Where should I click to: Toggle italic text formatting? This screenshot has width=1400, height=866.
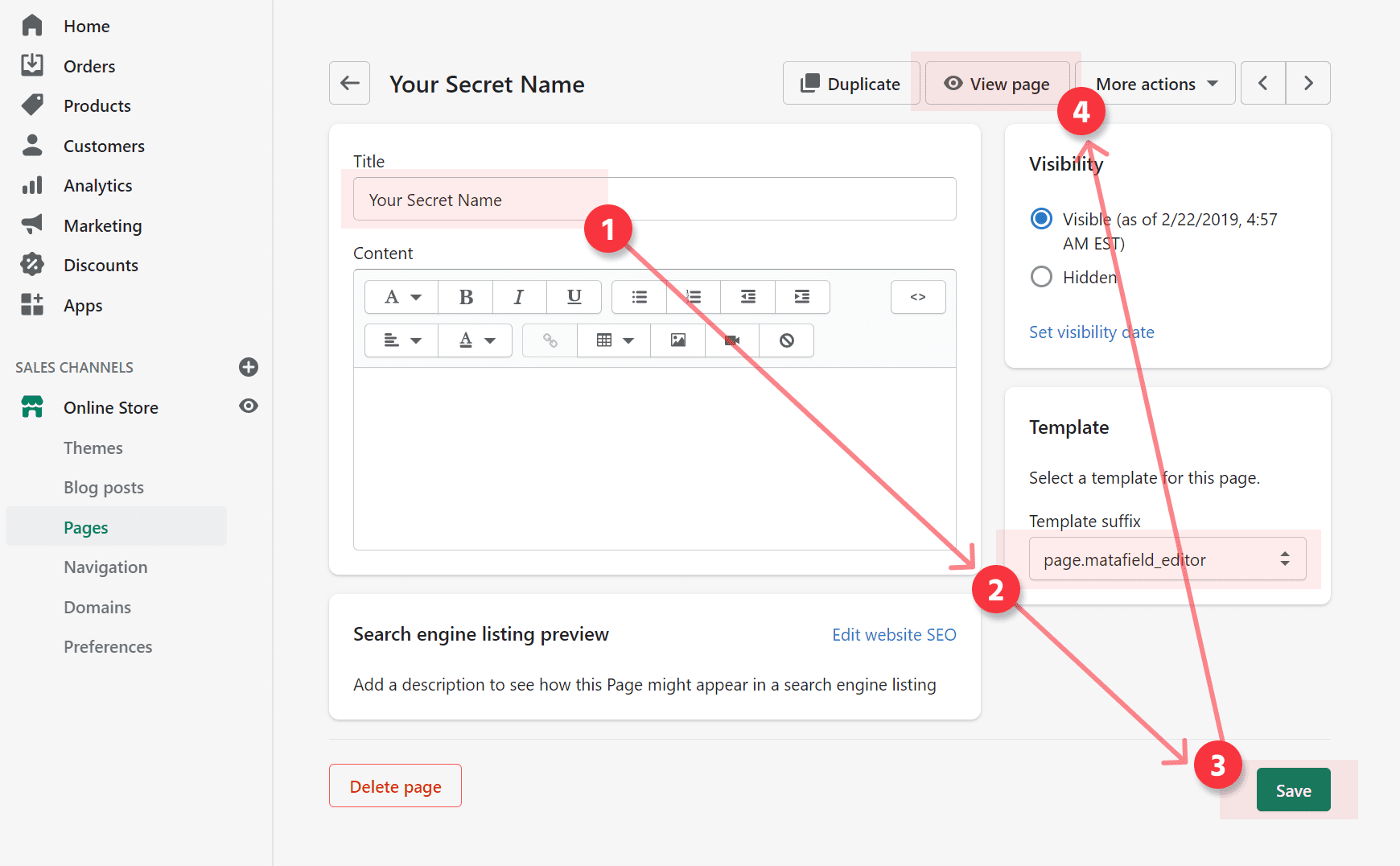[519, 297]
